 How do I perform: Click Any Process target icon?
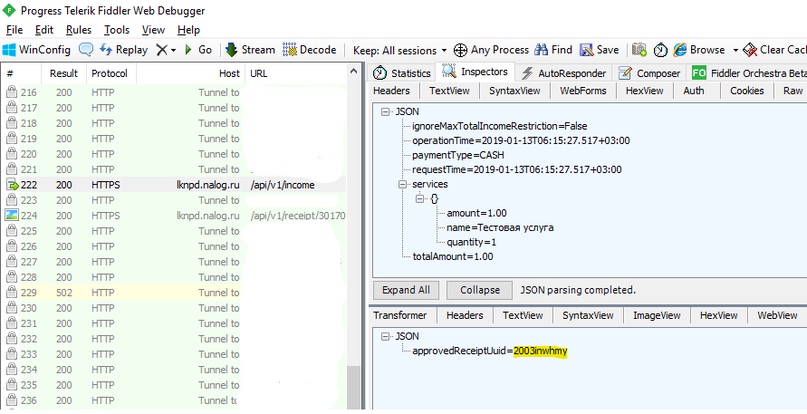click(460, 50)
